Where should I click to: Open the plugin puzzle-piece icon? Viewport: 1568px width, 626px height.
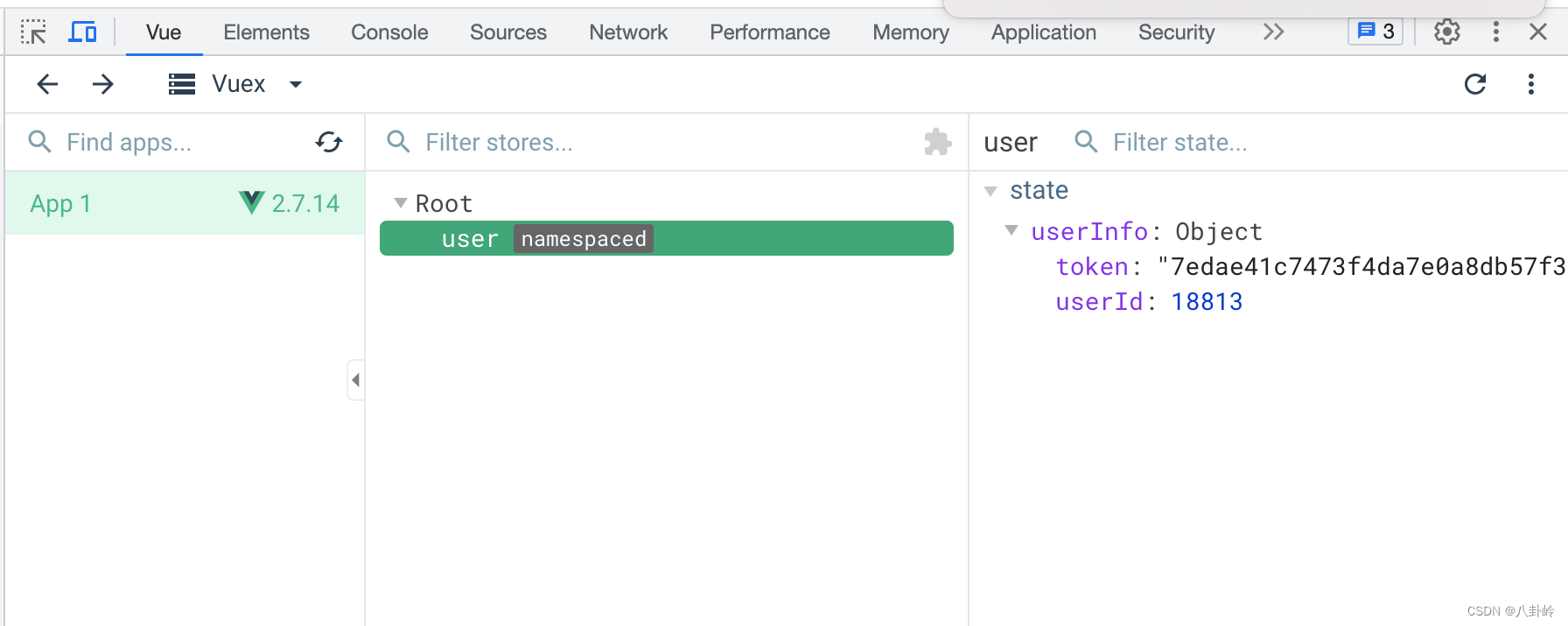point(937,142)
